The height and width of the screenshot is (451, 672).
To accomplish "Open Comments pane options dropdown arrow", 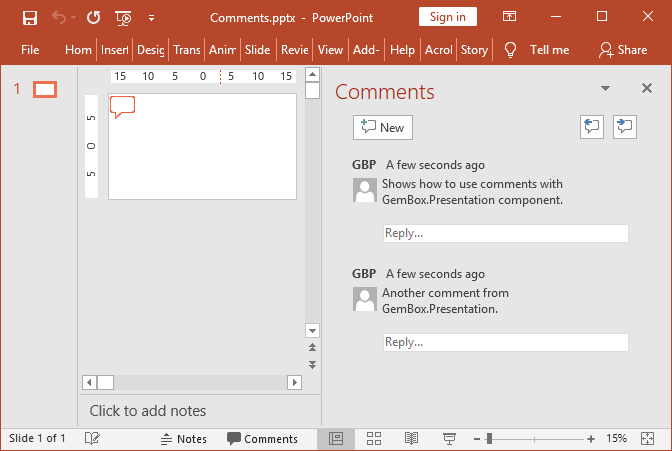I will click(605, 89).
